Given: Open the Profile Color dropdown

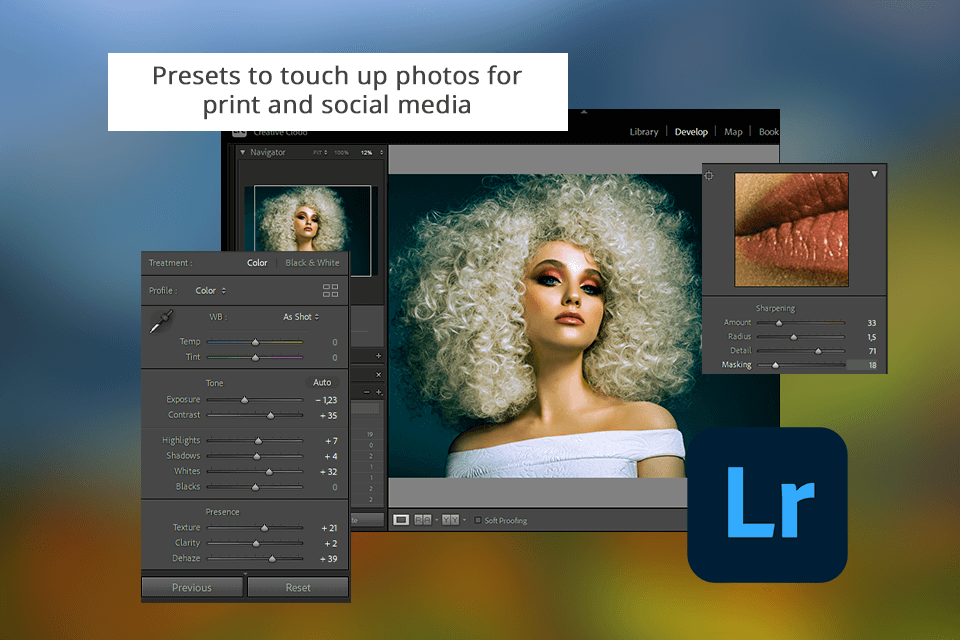Looking at the screenshot, I should pyautogui.click(x=211, y=291).
